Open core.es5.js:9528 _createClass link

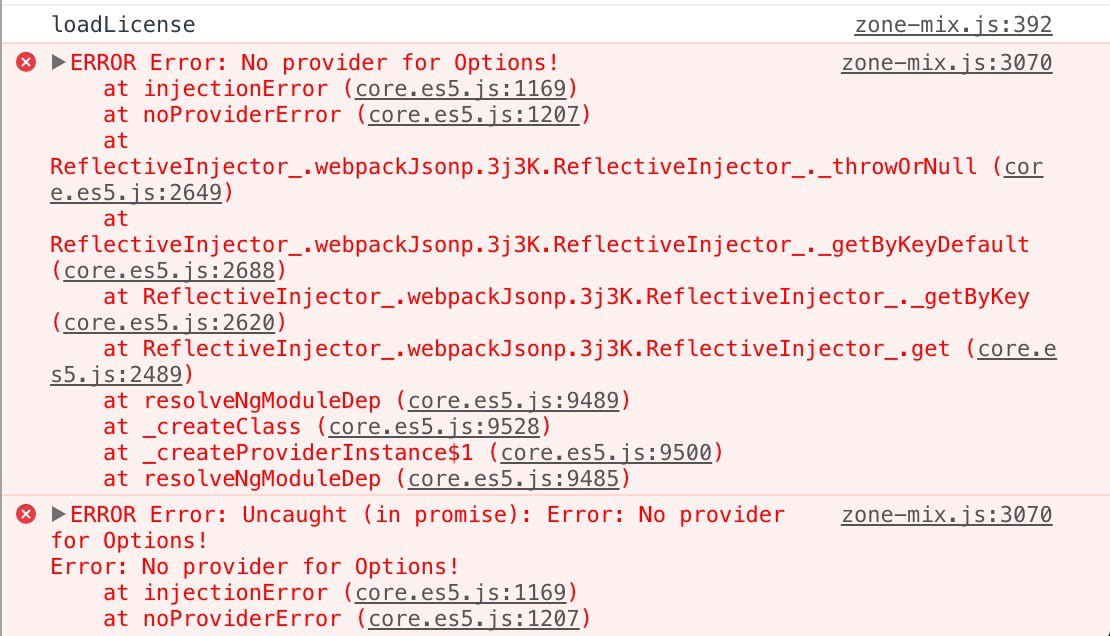tap(434, 426)
